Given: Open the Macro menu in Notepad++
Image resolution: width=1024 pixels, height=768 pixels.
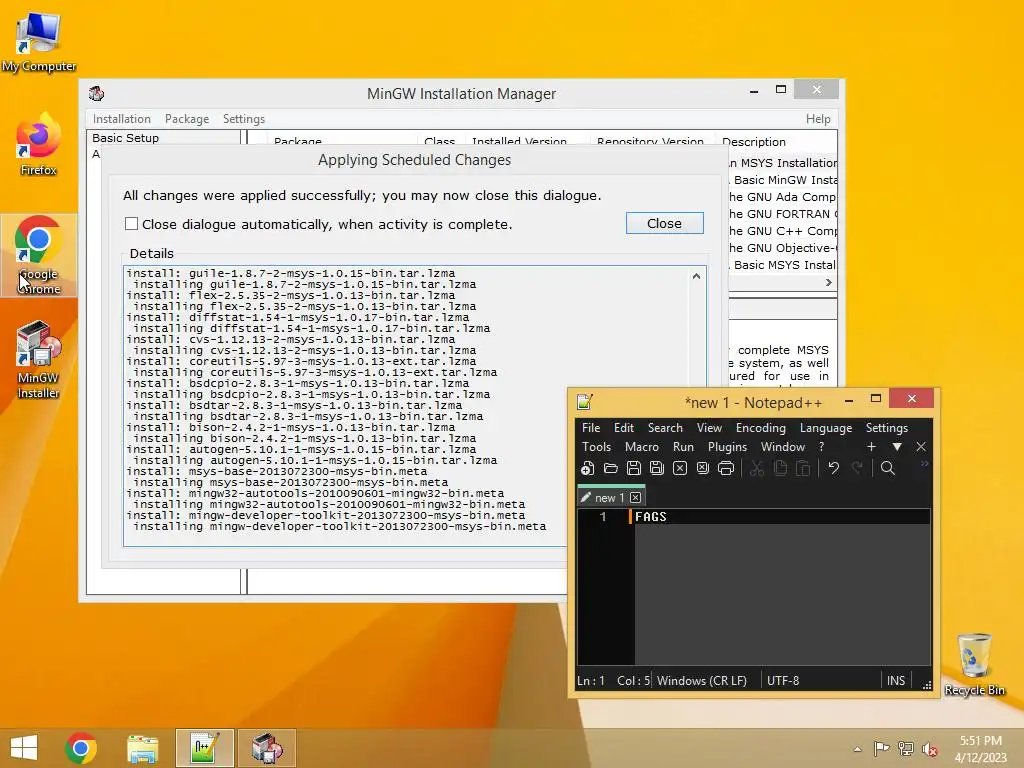Looking at the screenshot, I should click(642, 447).
